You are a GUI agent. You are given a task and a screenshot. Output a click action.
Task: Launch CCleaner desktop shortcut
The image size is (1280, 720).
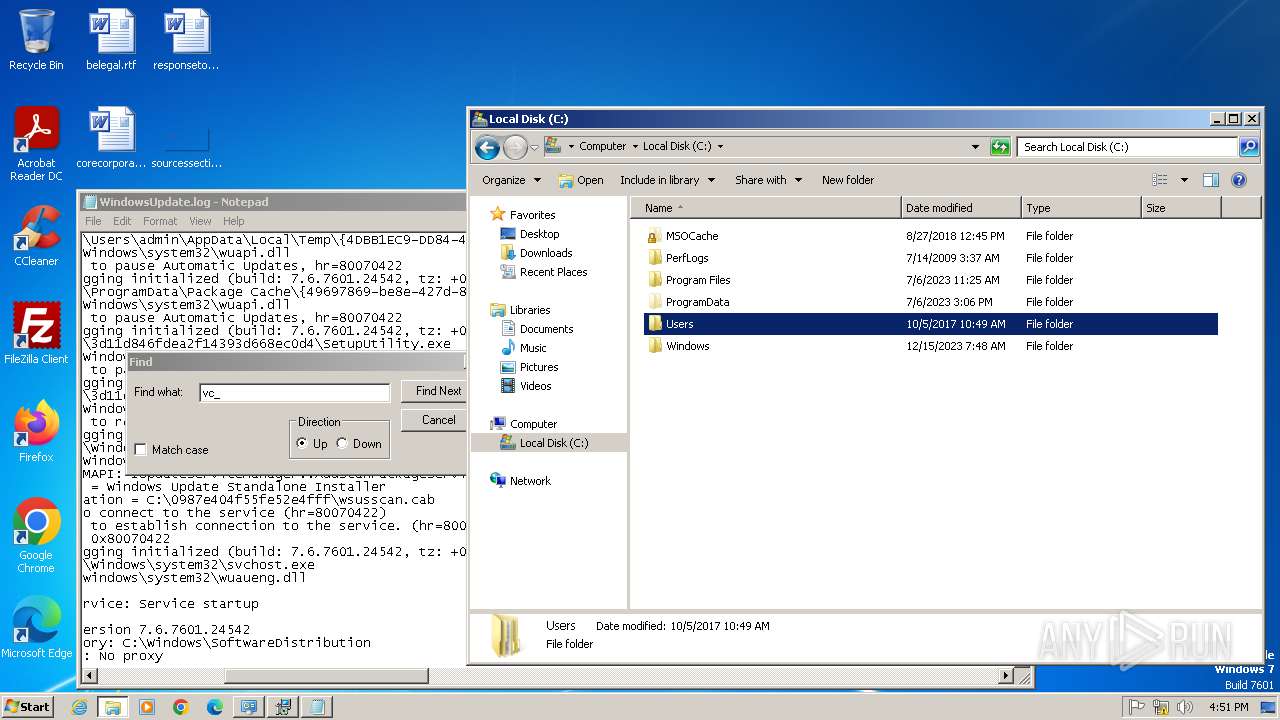[x=36, y=236]
